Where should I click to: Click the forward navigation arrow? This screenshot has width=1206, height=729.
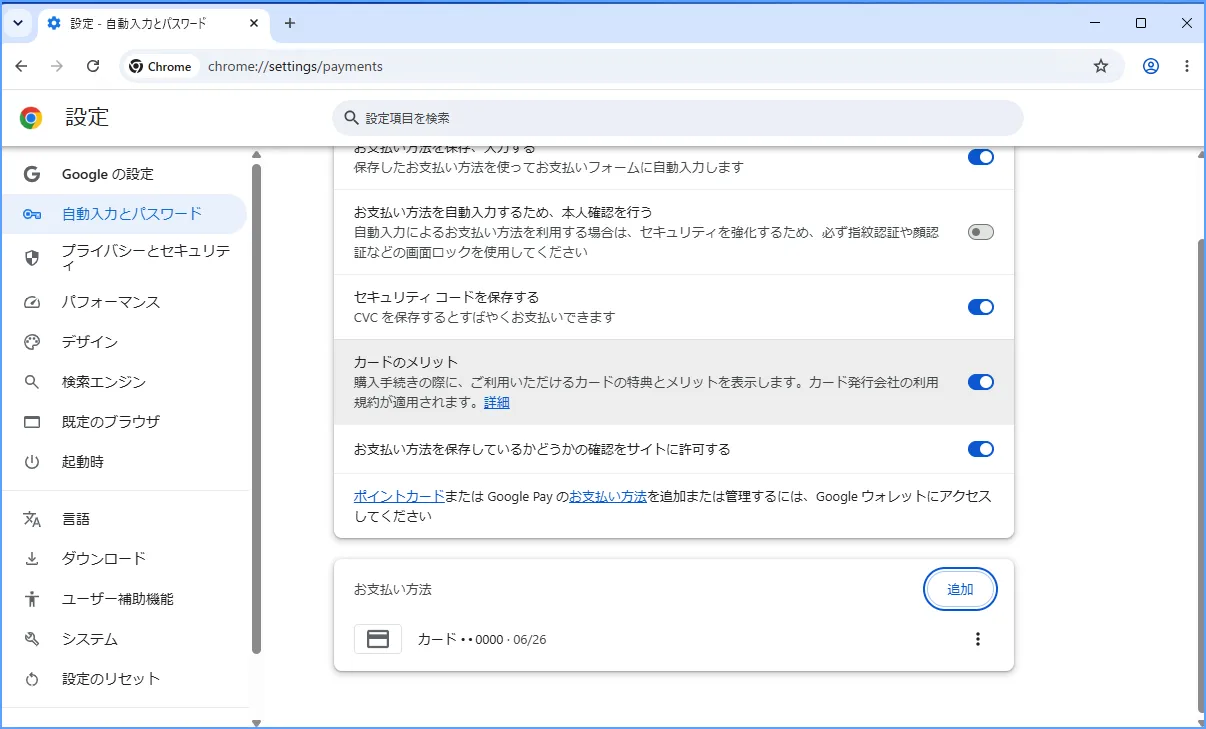point(57,66)
